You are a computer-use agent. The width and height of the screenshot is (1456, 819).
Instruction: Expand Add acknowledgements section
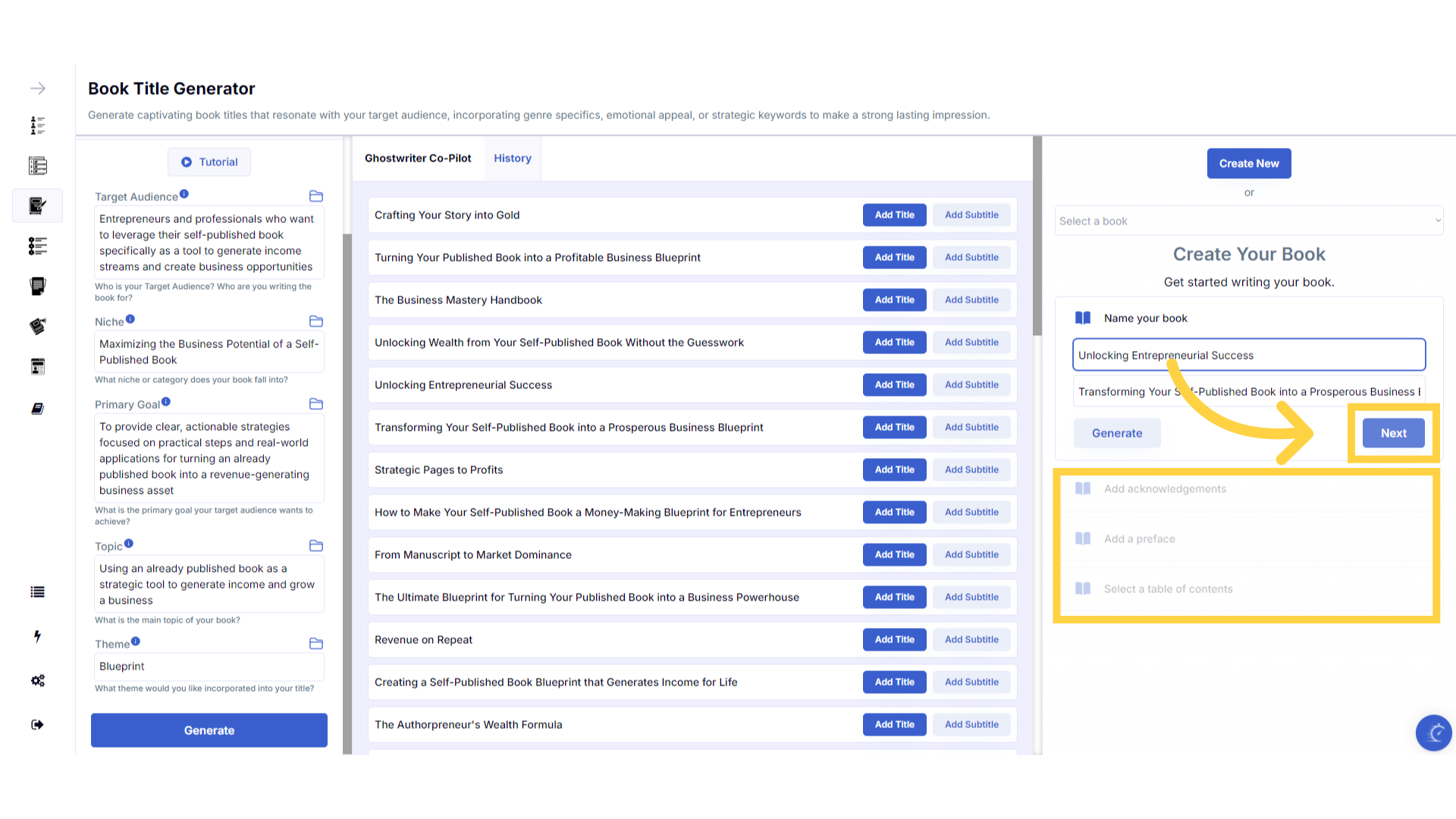point(1165,489)
